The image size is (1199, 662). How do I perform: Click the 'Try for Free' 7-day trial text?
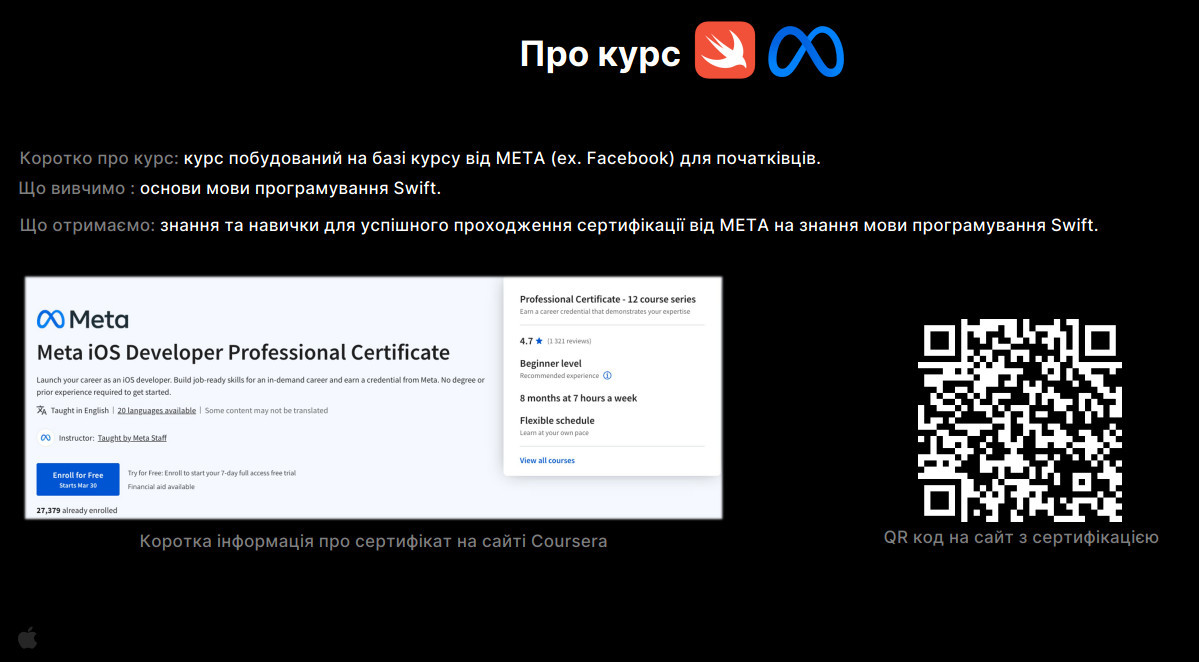pyautogui.click(x=212, y=473)
